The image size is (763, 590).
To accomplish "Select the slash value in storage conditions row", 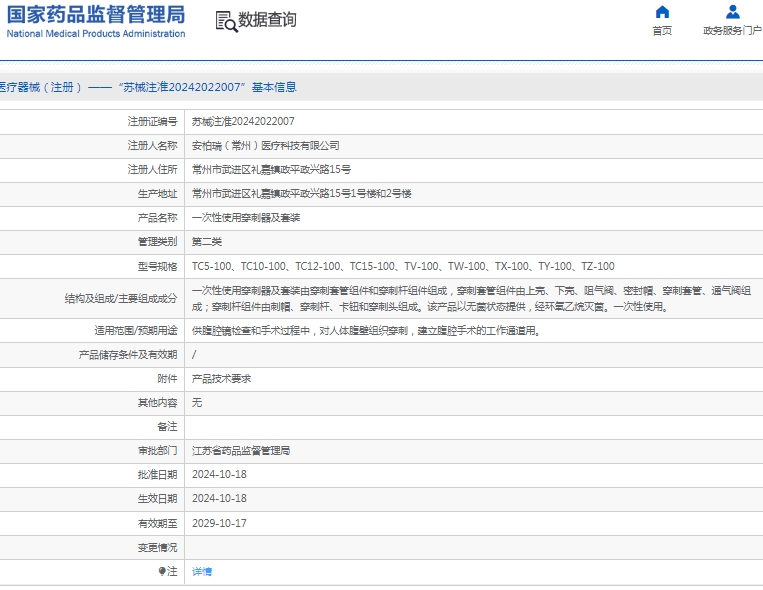I will (x=194, y=355).
